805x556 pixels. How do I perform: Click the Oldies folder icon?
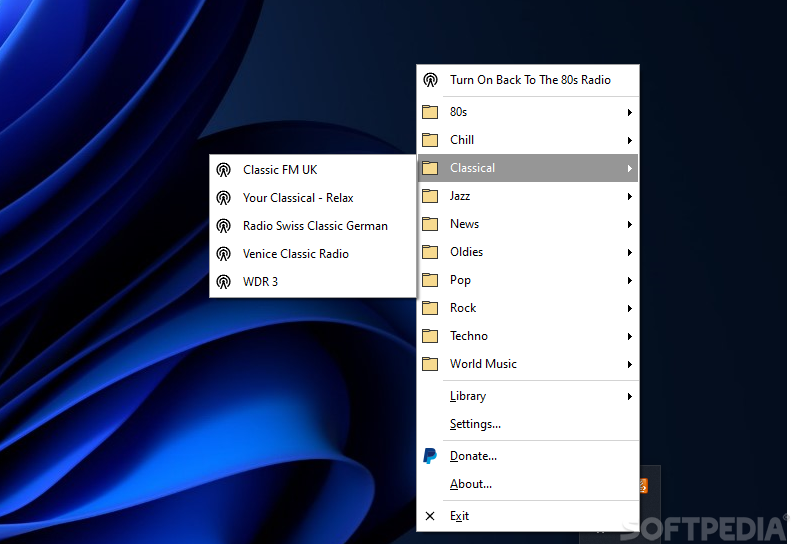[x=430, y=252]
